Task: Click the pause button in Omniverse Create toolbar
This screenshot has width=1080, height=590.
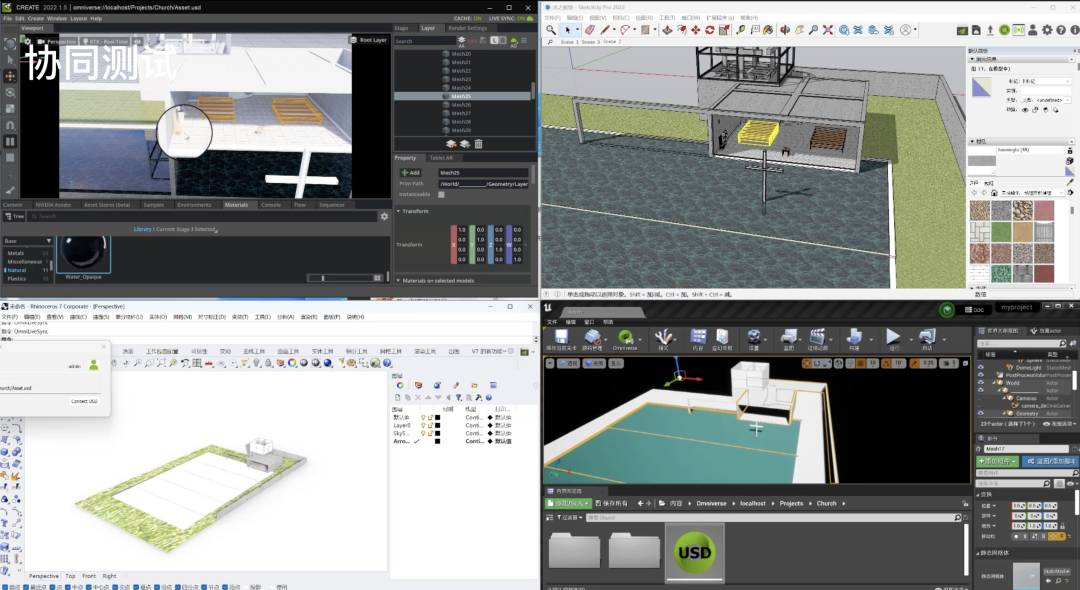Action: 10,142
